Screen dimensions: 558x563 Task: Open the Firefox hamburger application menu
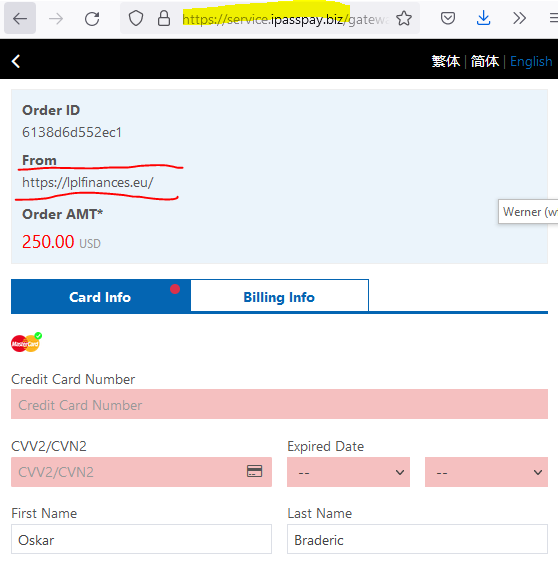553,18
